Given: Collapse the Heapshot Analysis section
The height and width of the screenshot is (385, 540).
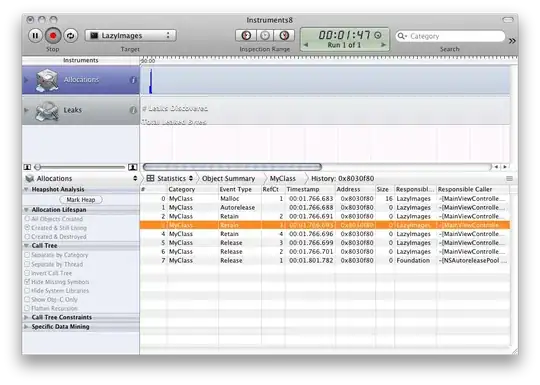Looking at the screenshot, I should [x=27, y=189].
